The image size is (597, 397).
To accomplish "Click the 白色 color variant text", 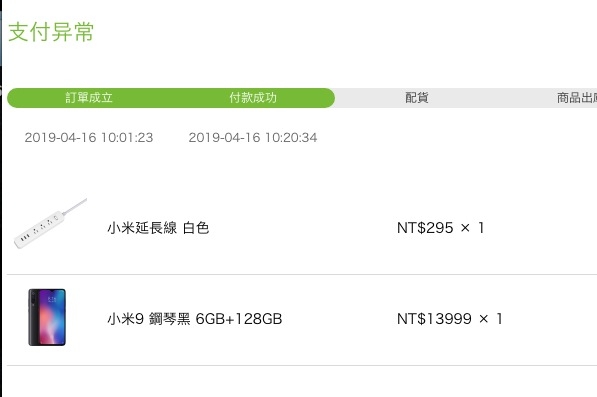I will click(196, 228).
